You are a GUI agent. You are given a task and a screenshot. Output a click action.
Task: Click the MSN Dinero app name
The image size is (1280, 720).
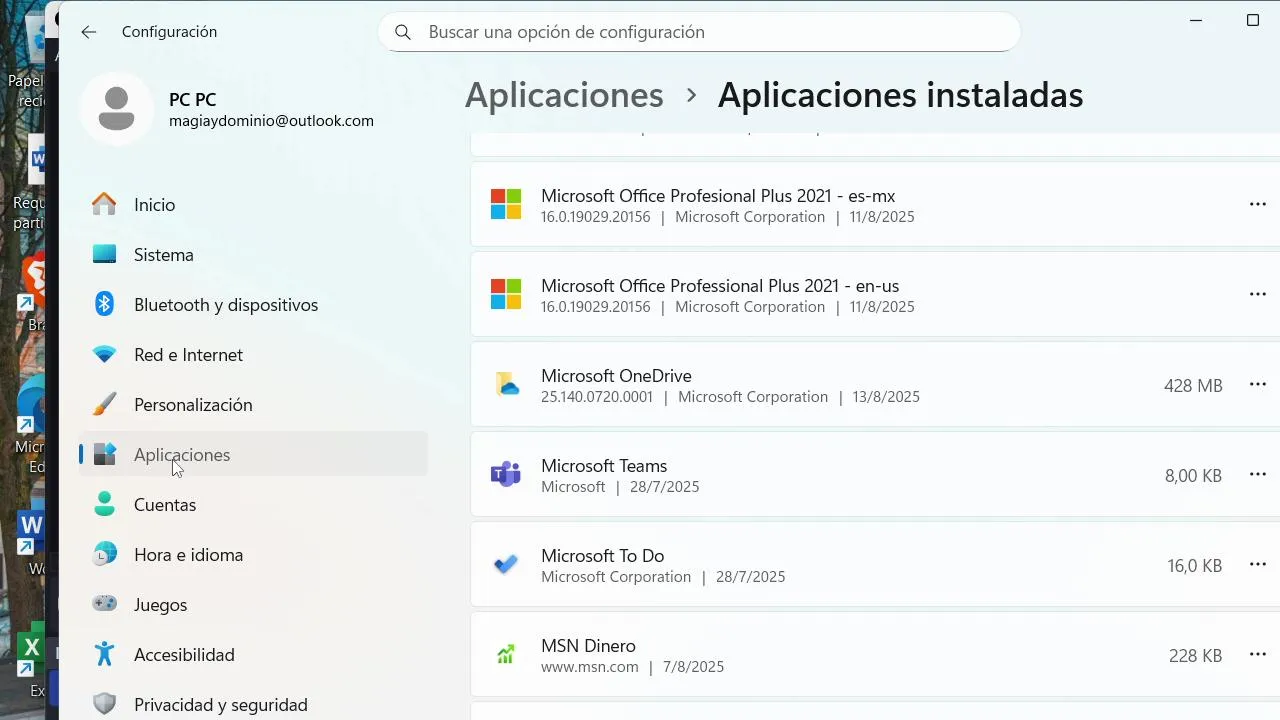[x=588, y=646]
